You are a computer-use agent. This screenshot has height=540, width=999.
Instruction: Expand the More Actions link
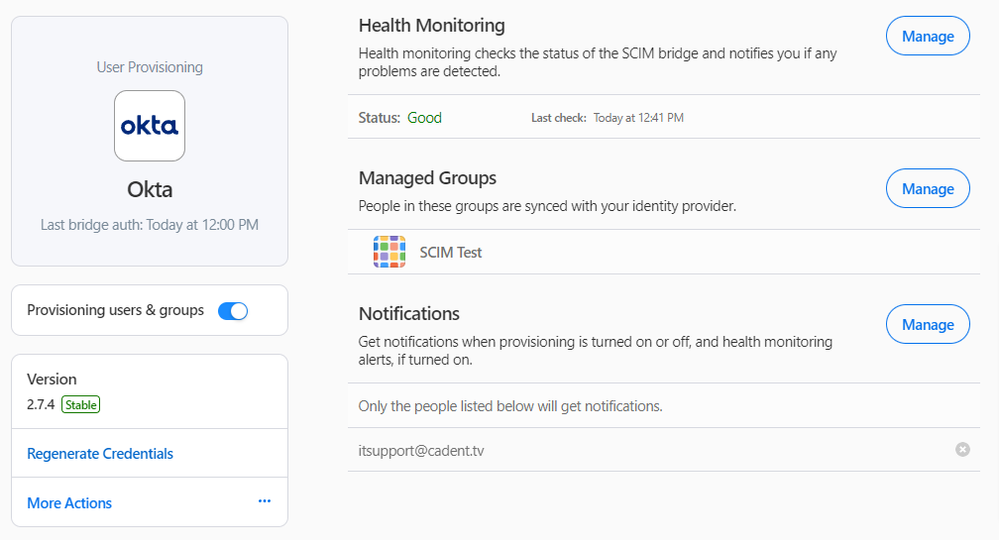70,503
